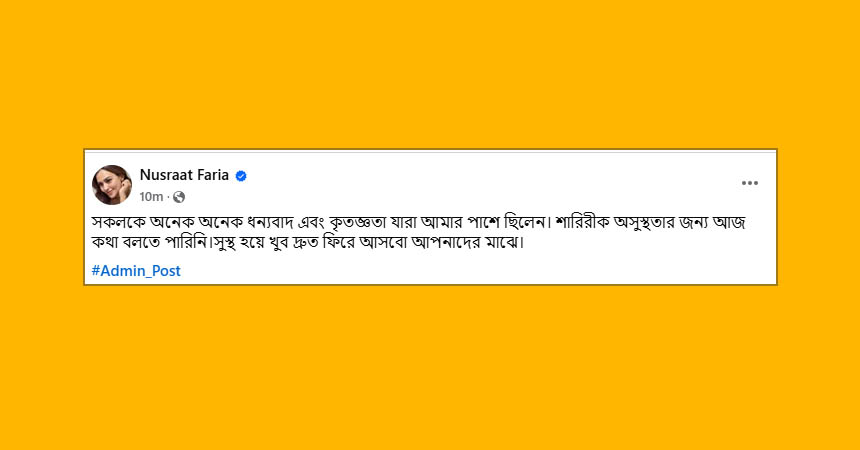This screenshot has width=860, height=450.
Task: Open the Nusraat Faria profile name link
Action: 184,175
